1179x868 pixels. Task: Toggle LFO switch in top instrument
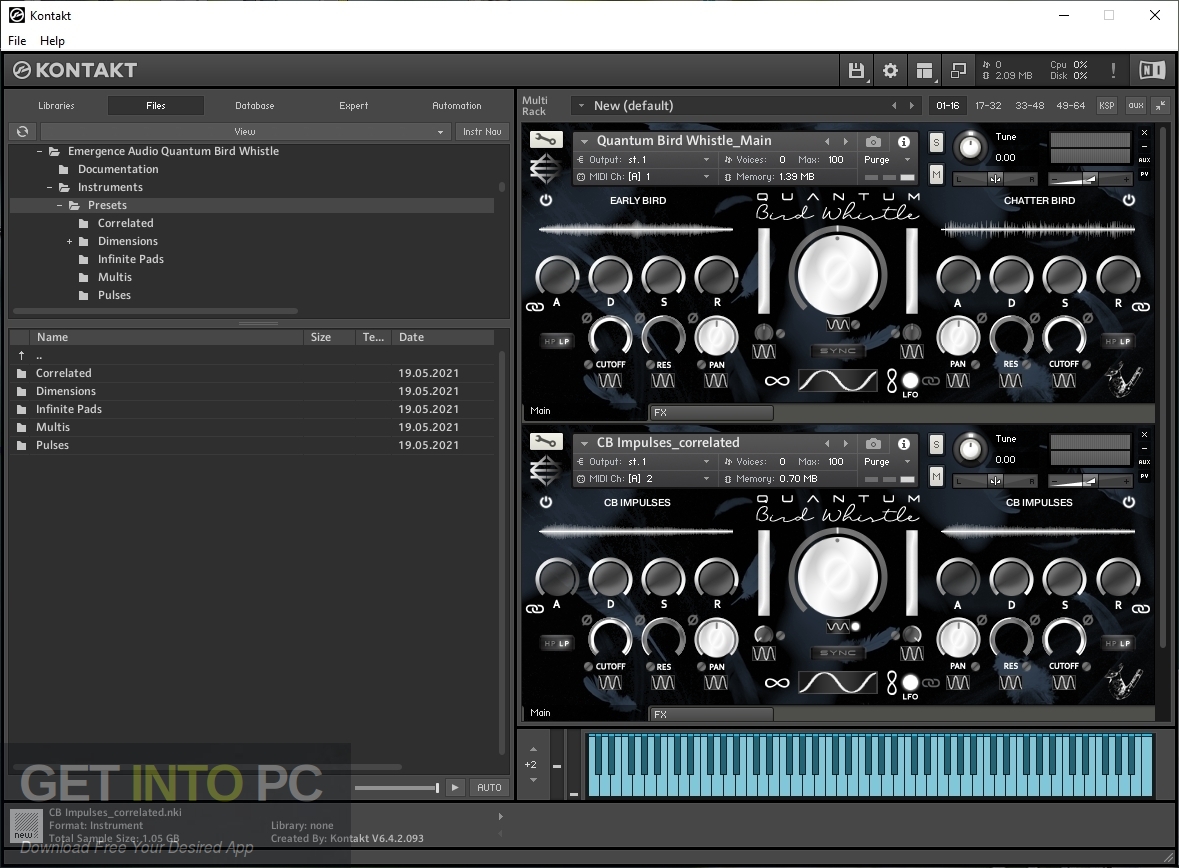910,381
